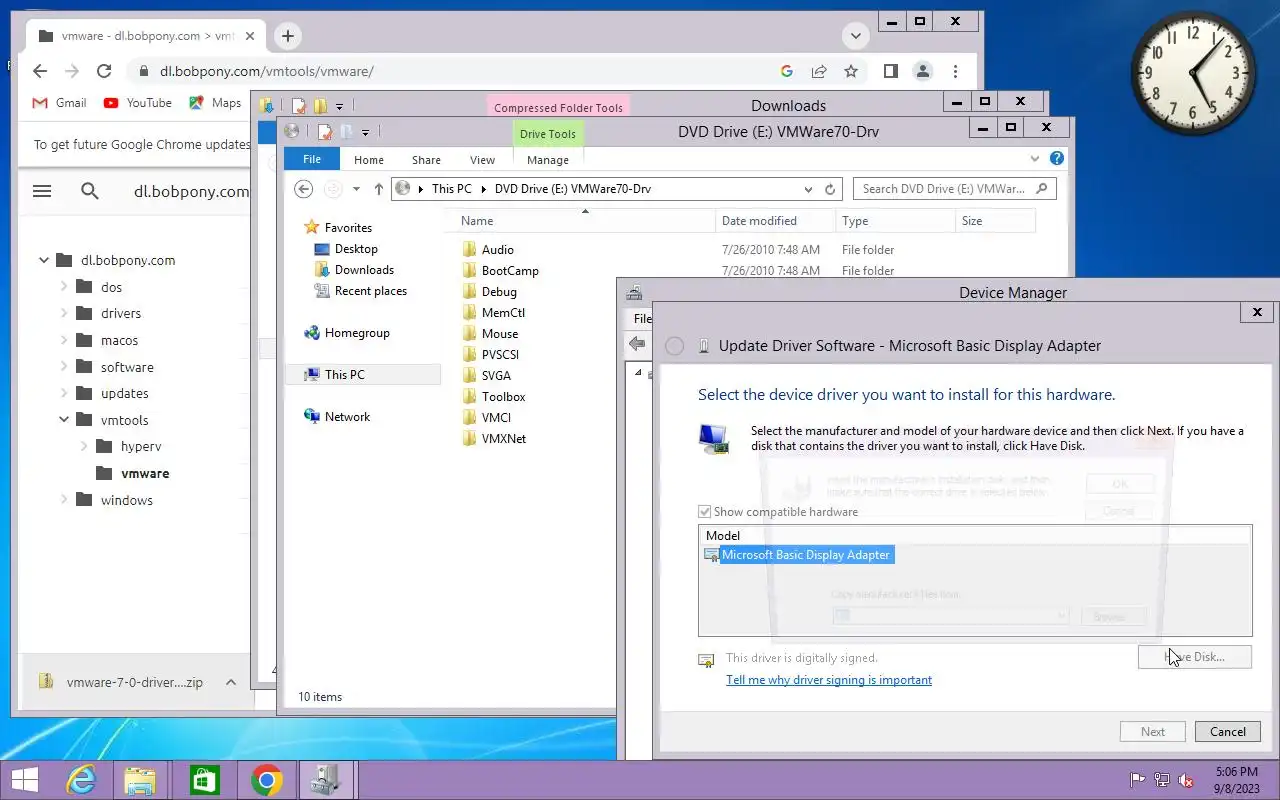Switch to the View ribbon tab
1280x800 pixels.
point(483,160)
